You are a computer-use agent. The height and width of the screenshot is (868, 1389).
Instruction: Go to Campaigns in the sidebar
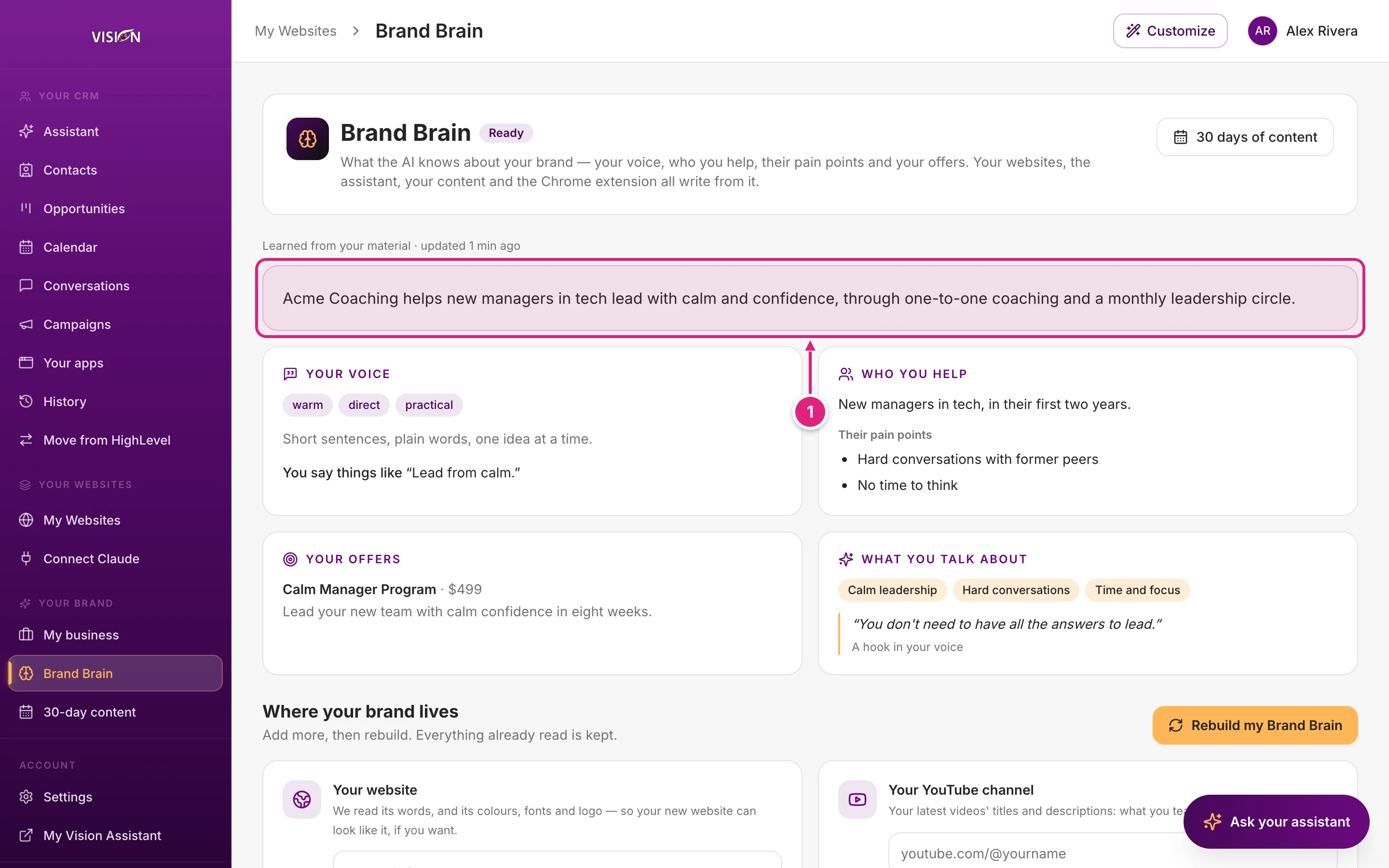point(115,325)
